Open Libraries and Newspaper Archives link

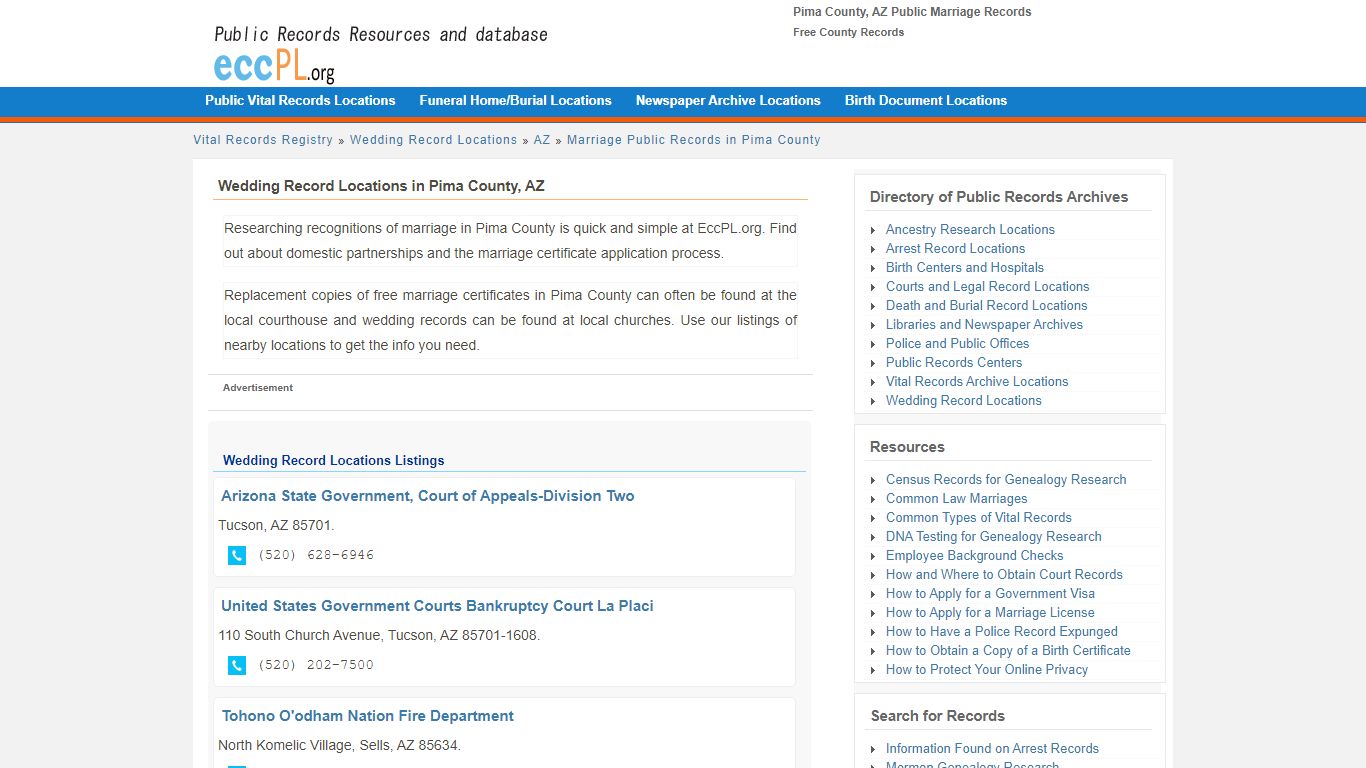[984, 324]
